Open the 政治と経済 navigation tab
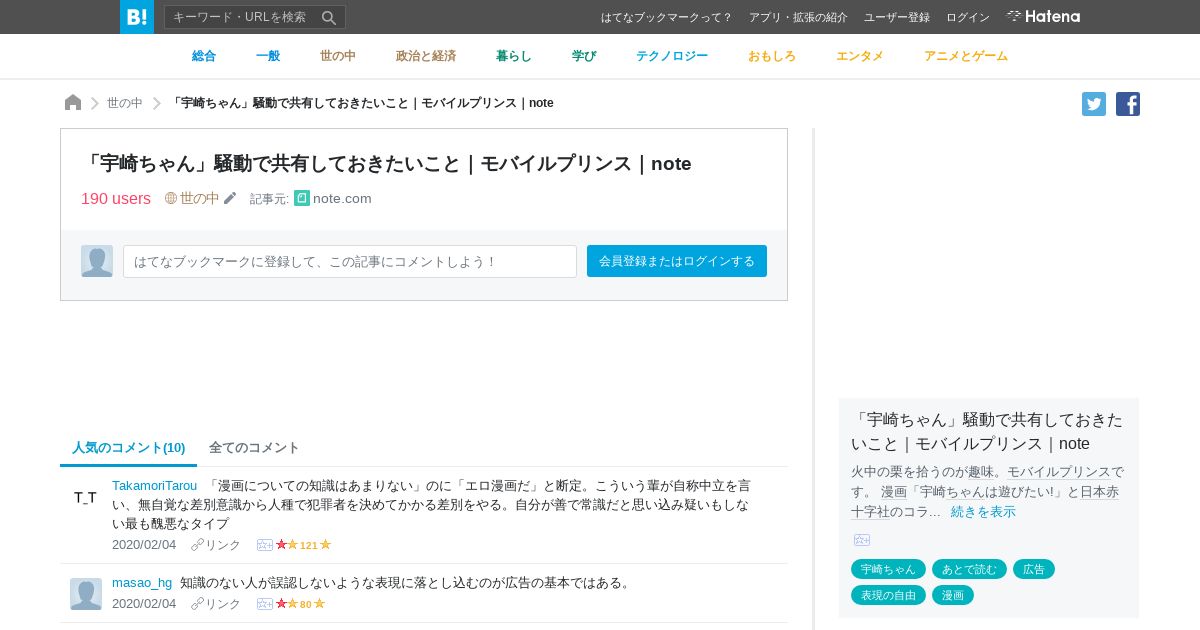The width and height of the screenshot is (1200, 630). (x=426, y=56)
